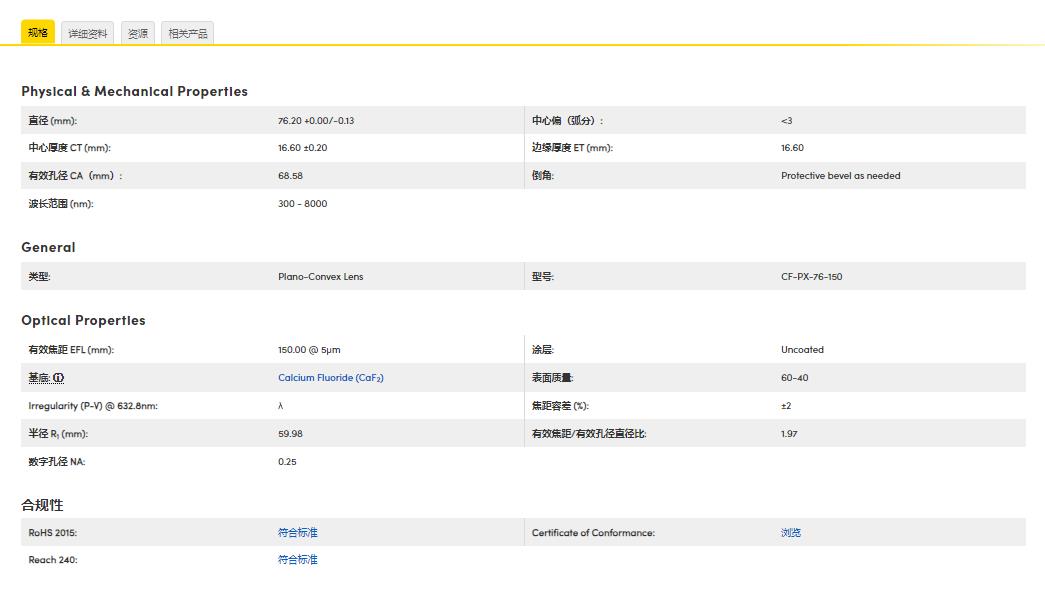Click the Optical Properties section heading

83,320
